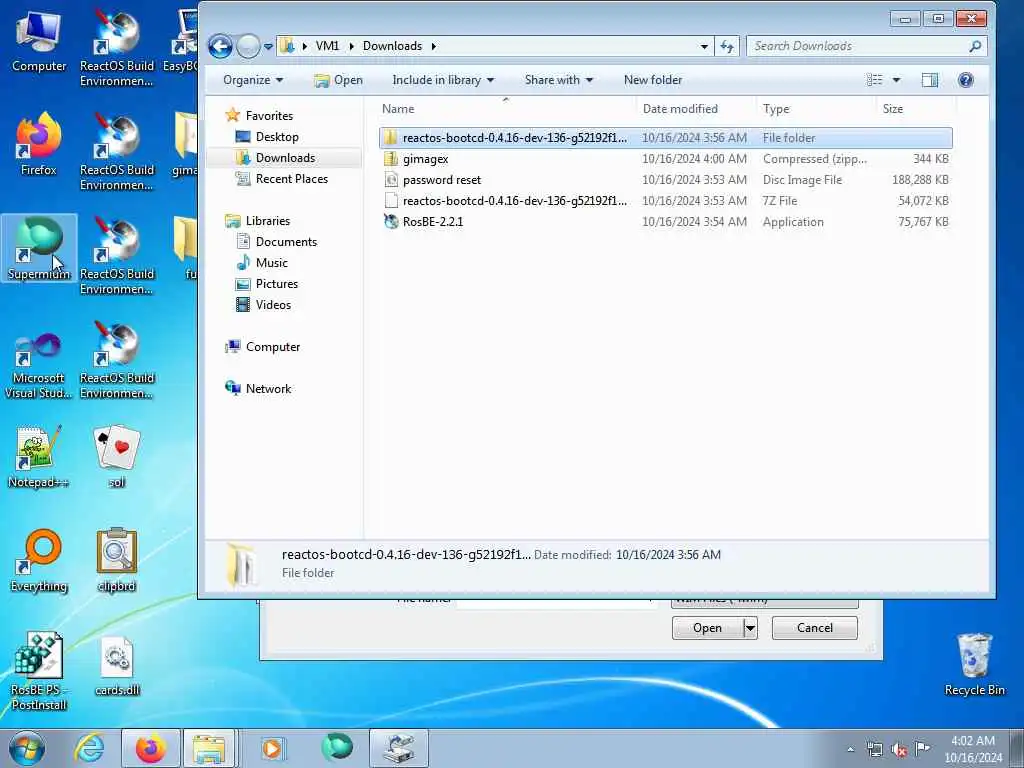Select Microsoft Visual Studio desktop shortcut

tap(39, 365)
